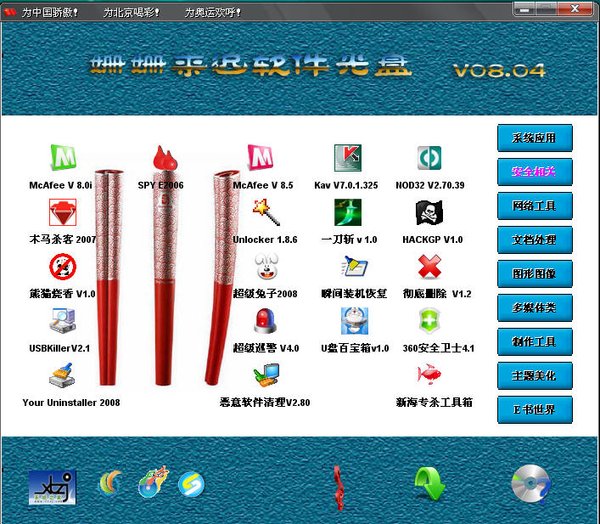Close the software disc window
Image resolution: width=600 pixels, height=524 pixels.
pyautogui.click(x=575, y=9)
